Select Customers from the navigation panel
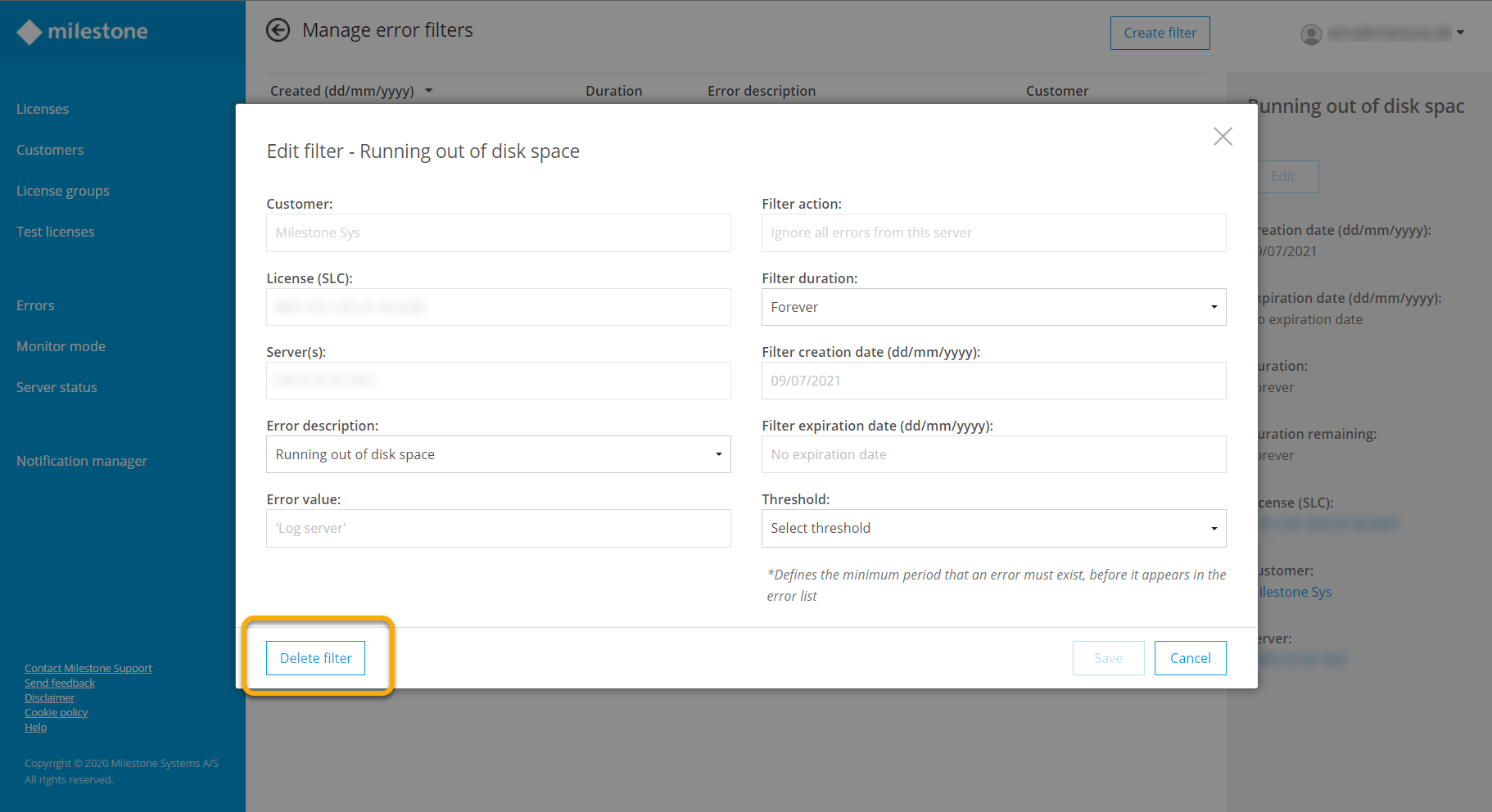1492x812 pixels. [x=50, y=149]
